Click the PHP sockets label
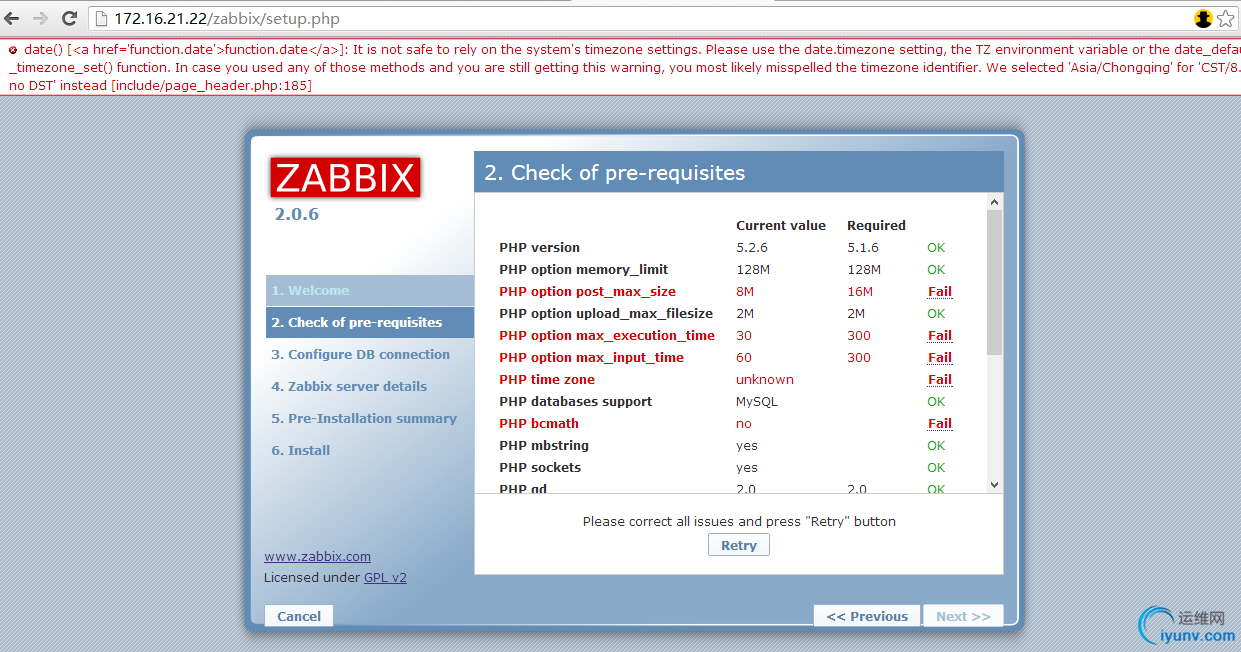 540,468
